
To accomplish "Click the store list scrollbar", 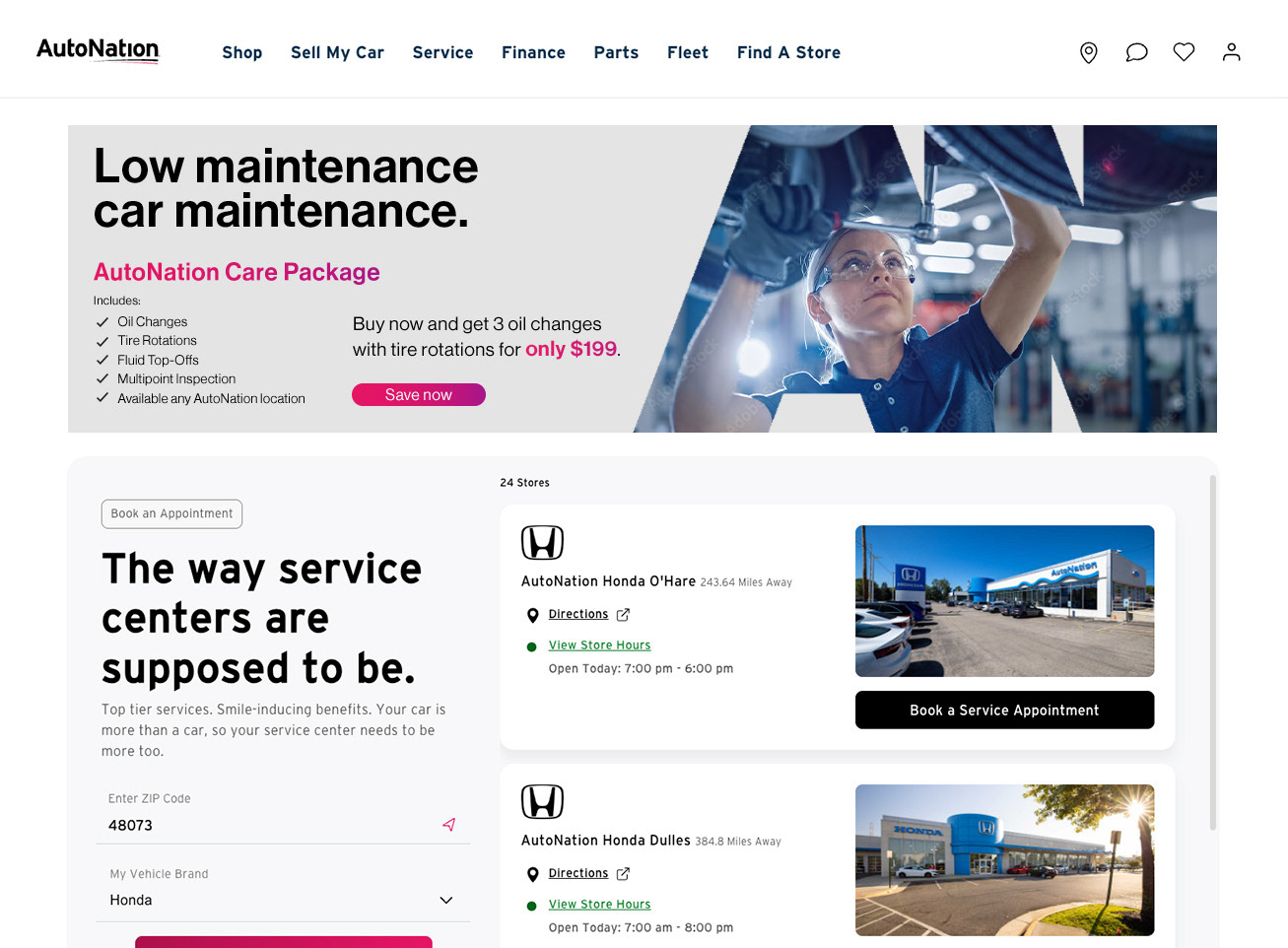I will [x=1212, y=652].
